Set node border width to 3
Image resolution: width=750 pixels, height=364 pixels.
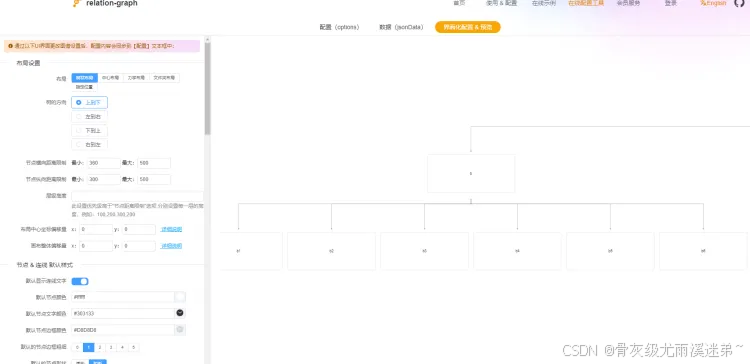pos(111,347)
